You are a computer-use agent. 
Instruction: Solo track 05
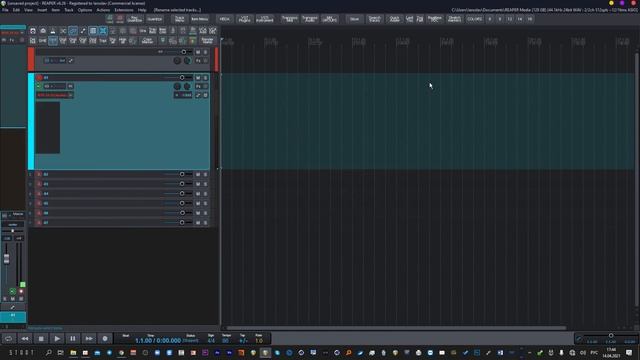click(205, 203)
